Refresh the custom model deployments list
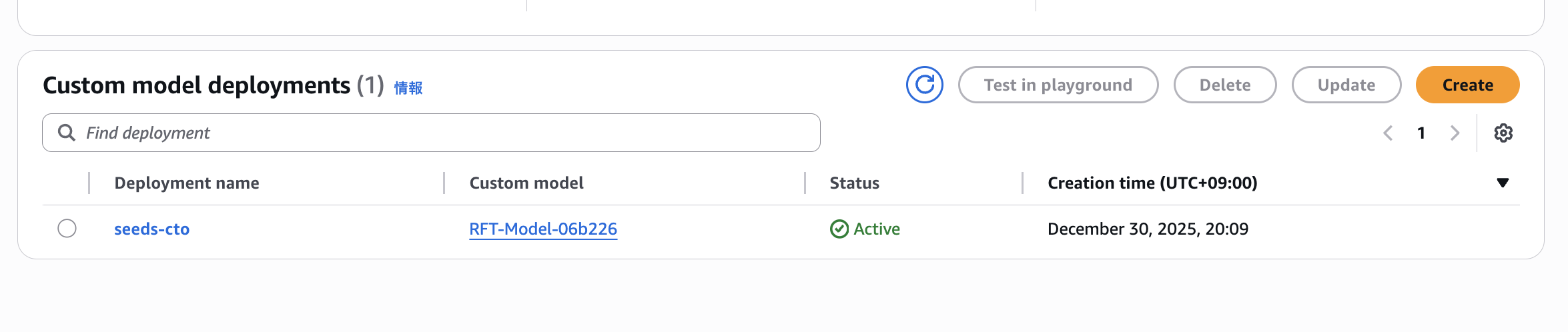Viewport: 1568px width, 332px height. [x=924, y=85]
